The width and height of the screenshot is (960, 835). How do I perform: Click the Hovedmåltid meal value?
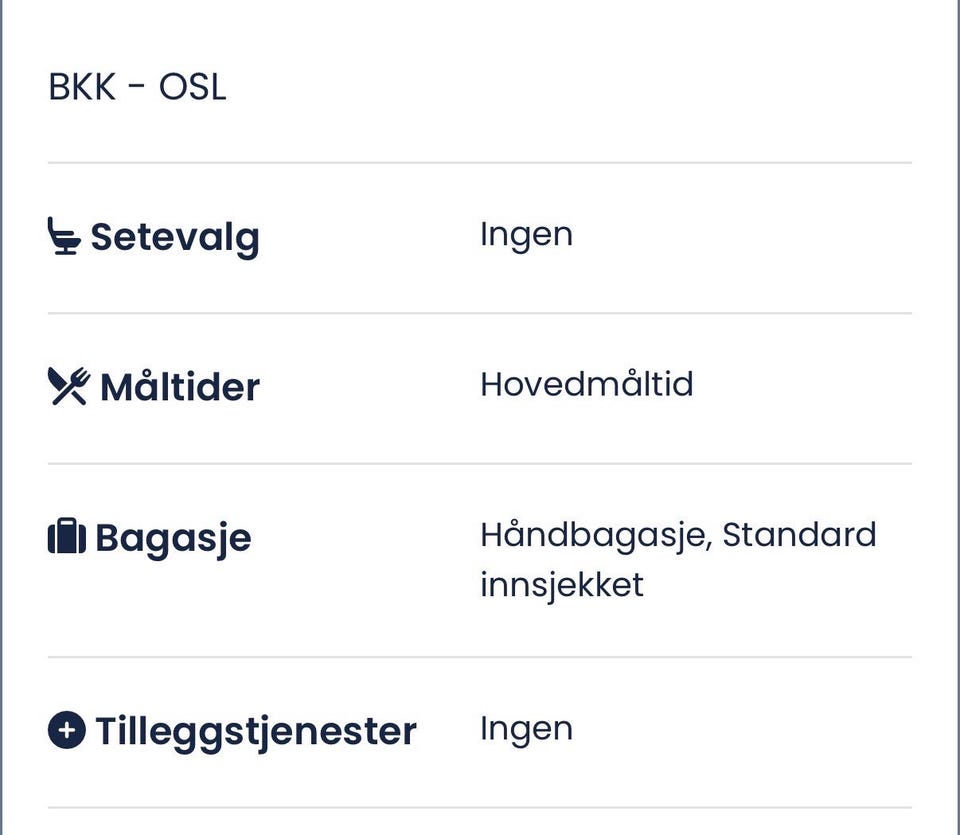586,384
